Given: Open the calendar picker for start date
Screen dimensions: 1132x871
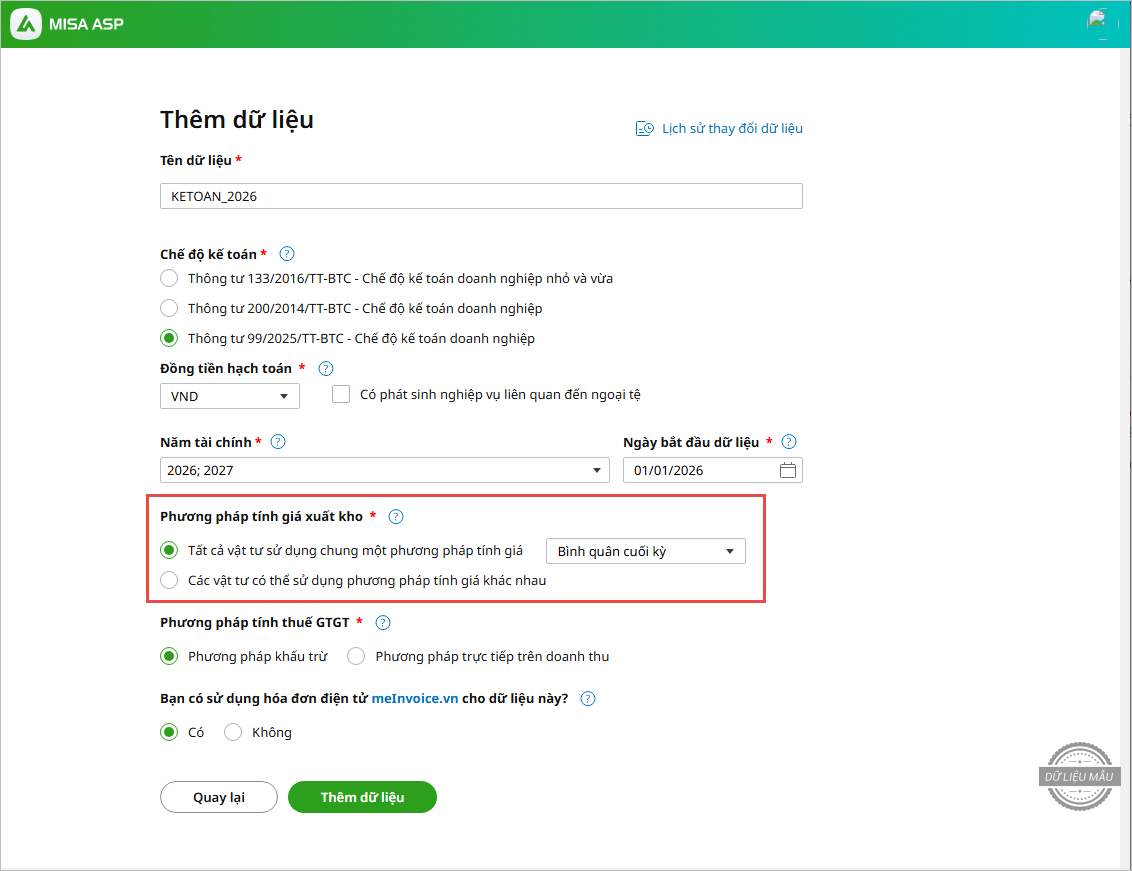Looking at the screenshot, I should pyautogui.click(x=788, y=471).
